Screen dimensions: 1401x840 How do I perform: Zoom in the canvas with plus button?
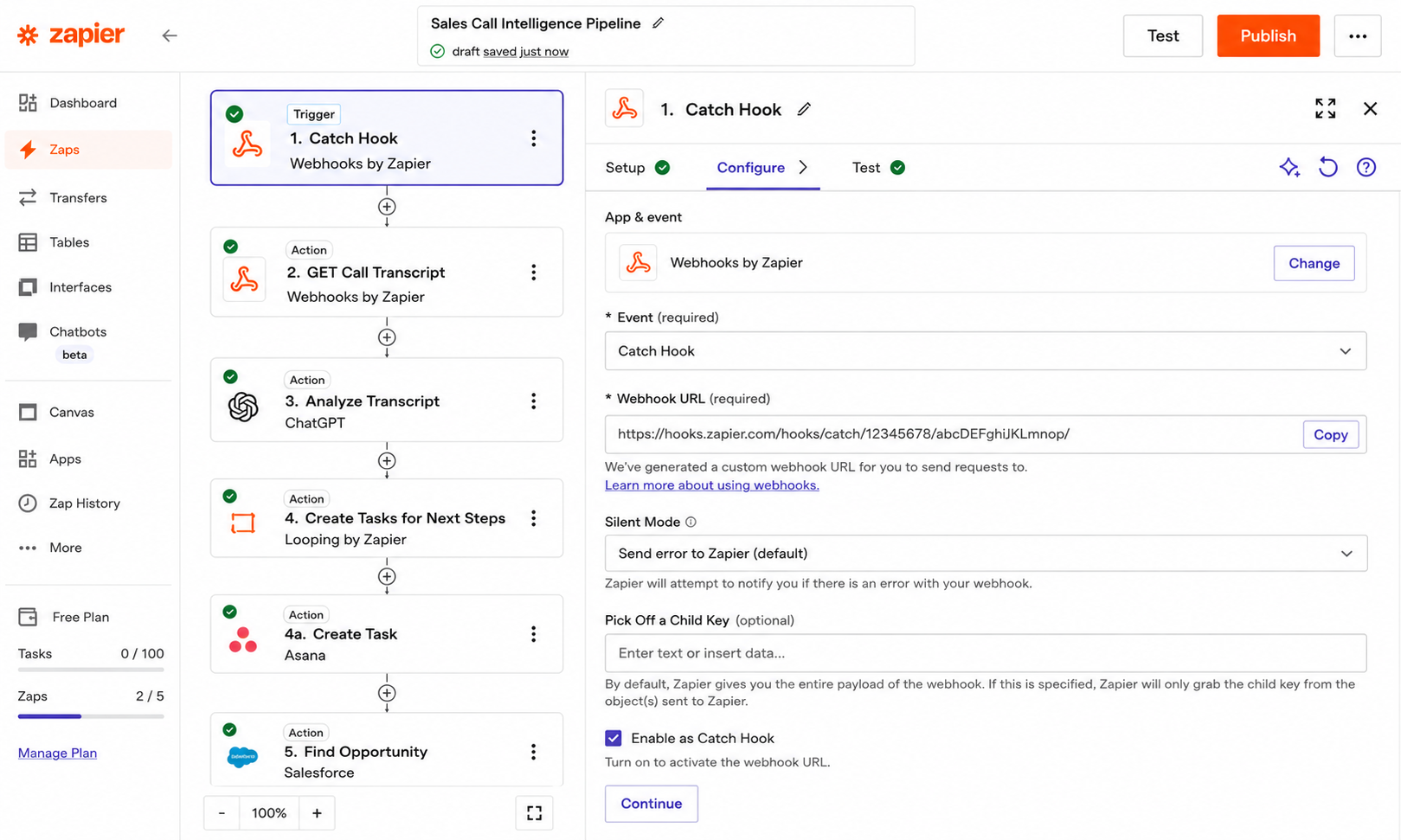(x=317, y=813)
